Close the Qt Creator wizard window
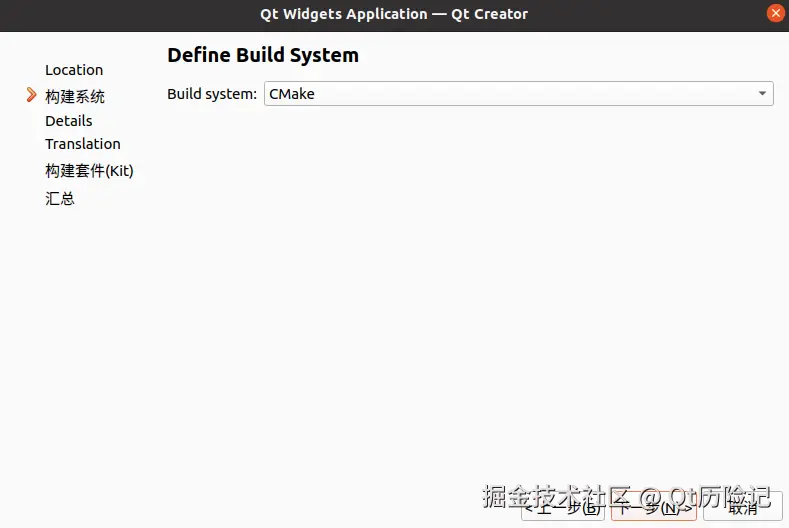Viewport: 789px width, 528px height. tap(775, 13)
